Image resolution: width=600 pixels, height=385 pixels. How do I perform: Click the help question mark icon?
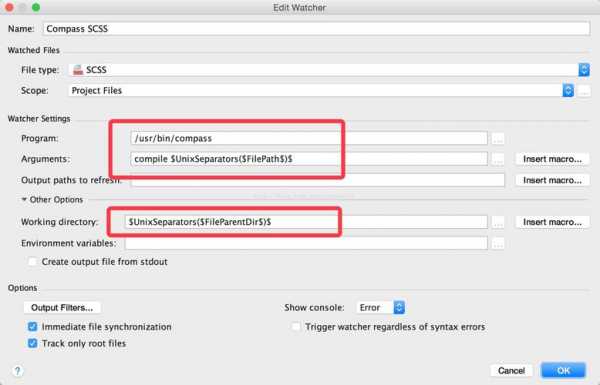coord(17,370)
